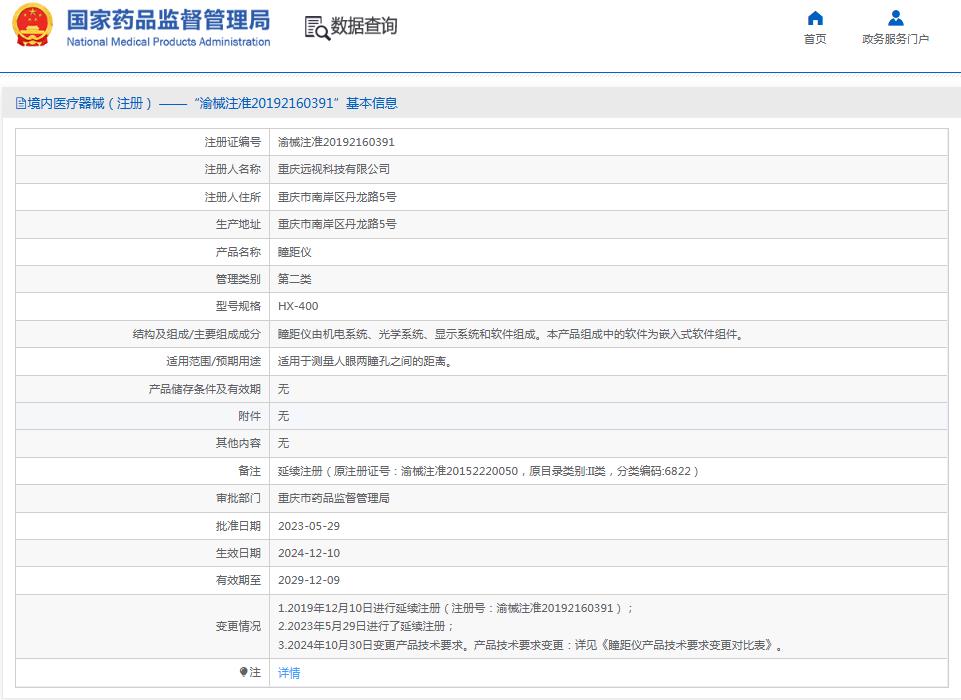Screen dimensions: 961x700
Task: Go to 首页 home label
Action: click(815, 40)
